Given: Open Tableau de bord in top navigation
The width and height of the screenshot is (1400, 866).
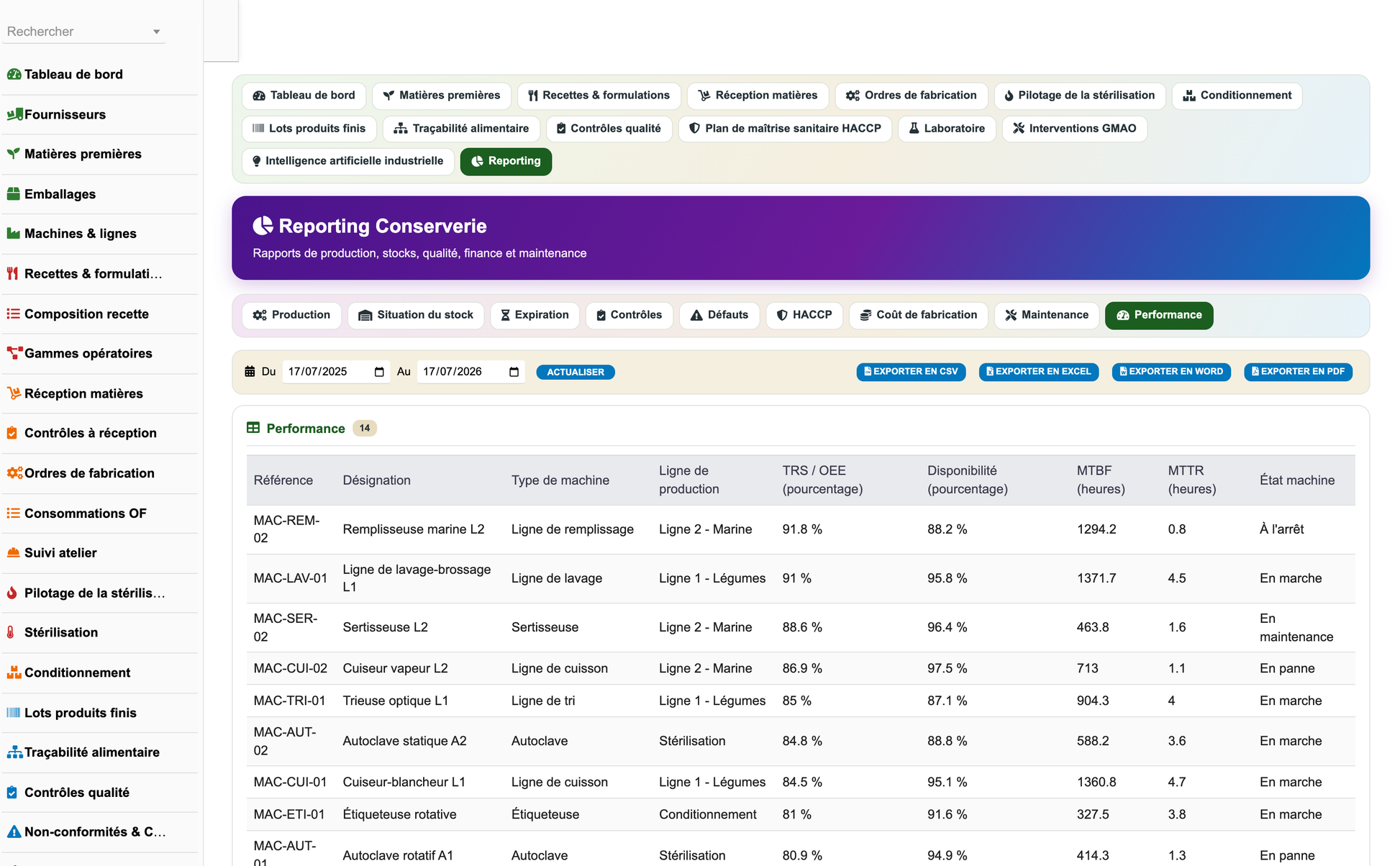Looking at the screenshot, I should tap(304, 96).
